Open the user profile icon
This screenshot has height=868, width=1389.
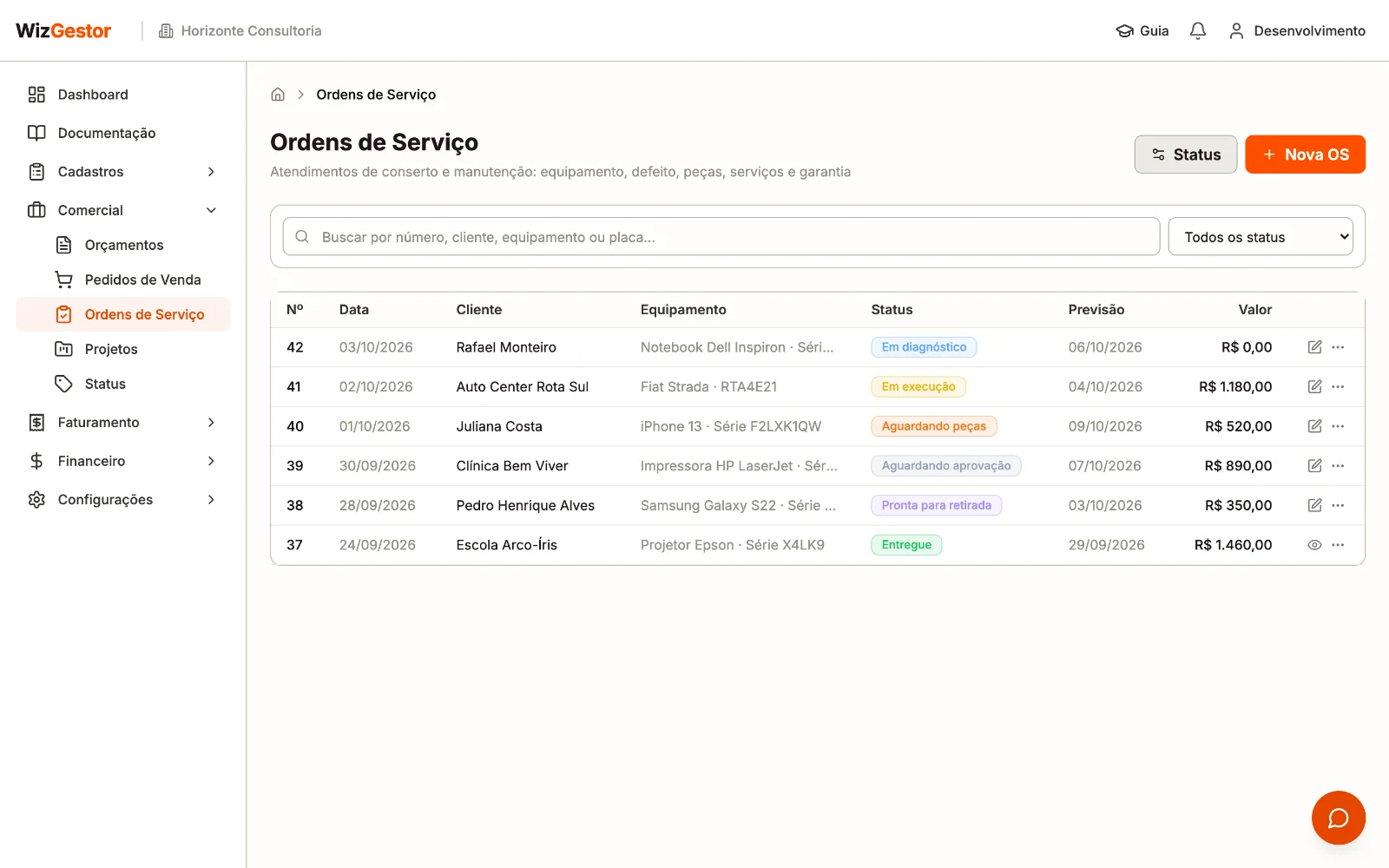click(x=1236, y=31)
